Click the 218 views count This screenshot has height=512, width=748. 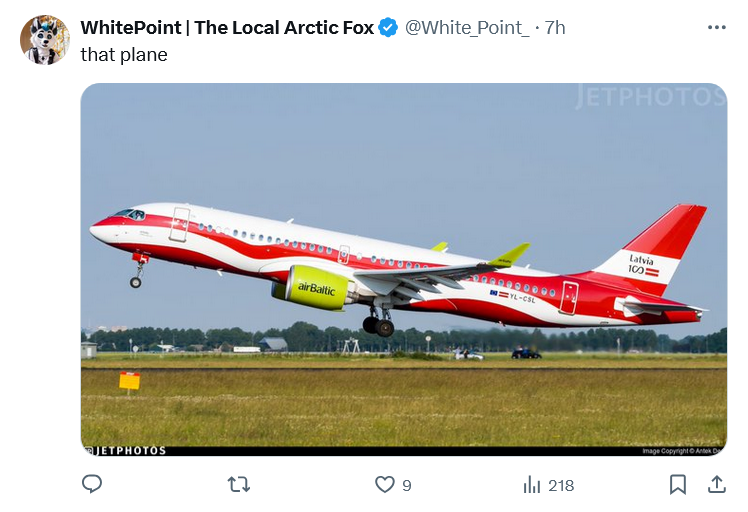561,485
